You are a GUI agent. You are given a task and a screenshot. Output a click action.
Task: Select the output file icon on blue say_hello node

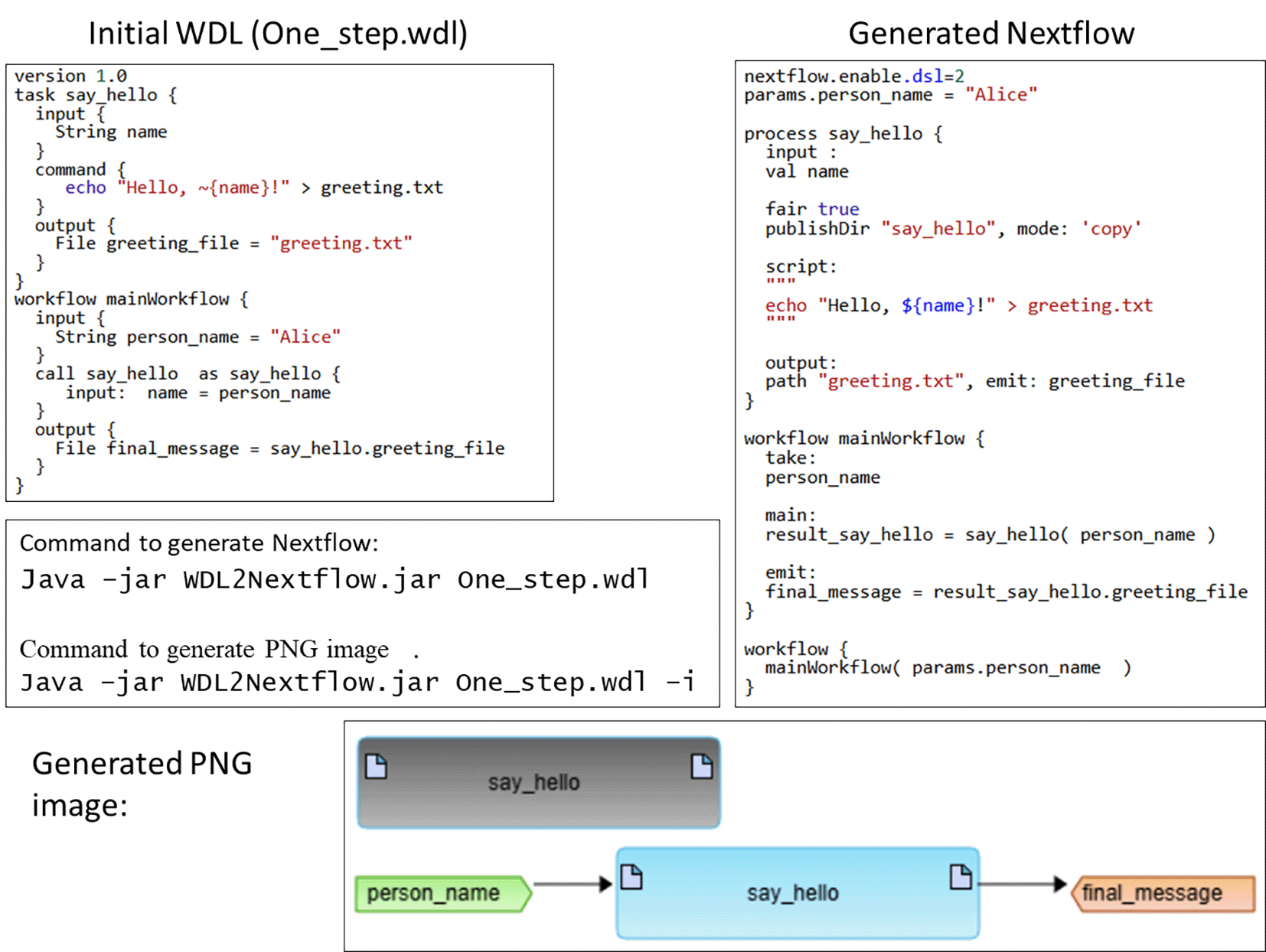[961, 877]
